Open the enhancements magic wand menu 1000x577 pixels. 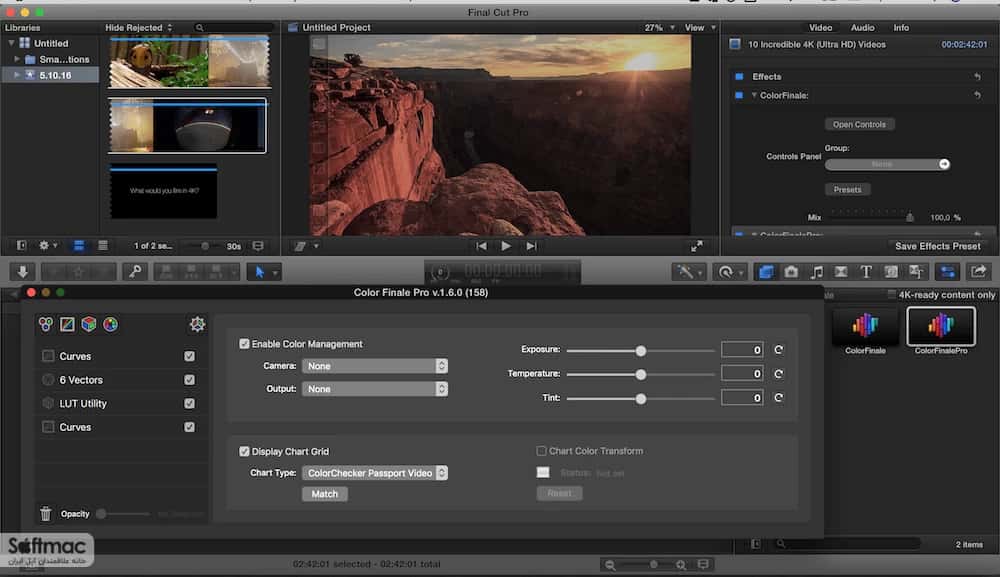(x=689, y=272)
